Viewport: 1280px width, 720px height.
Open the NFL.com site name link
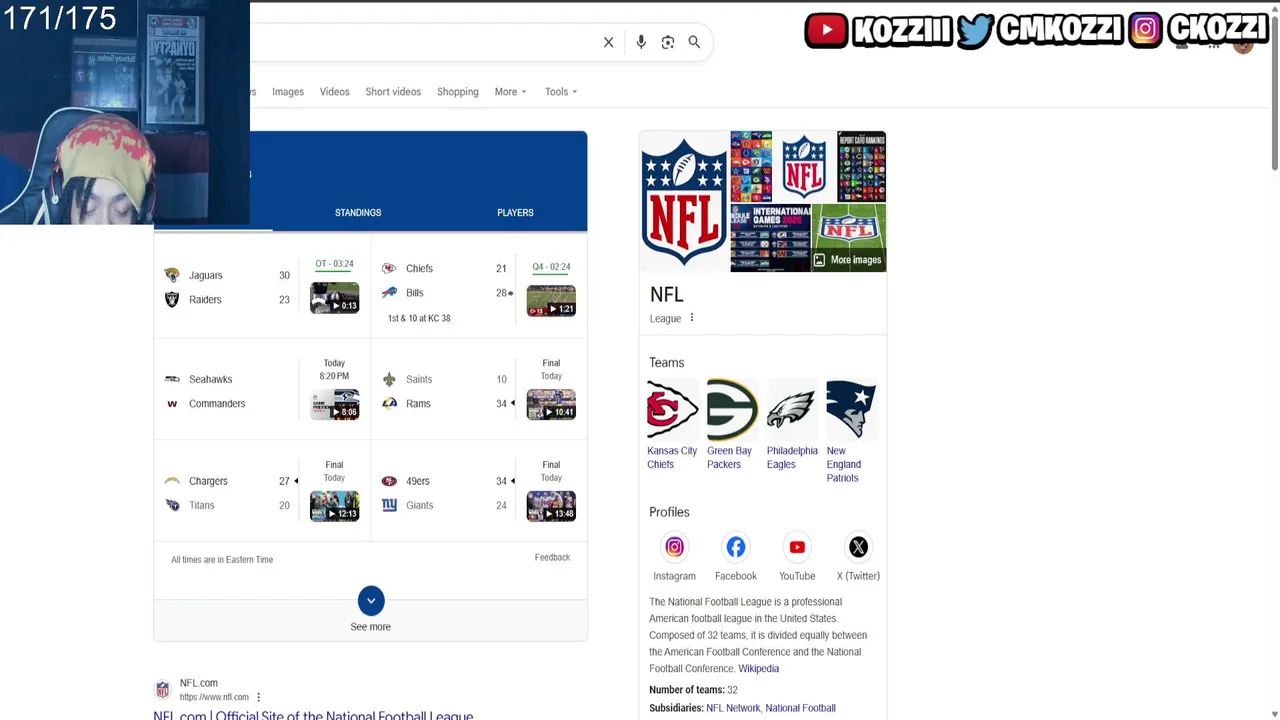click(199, 683)
